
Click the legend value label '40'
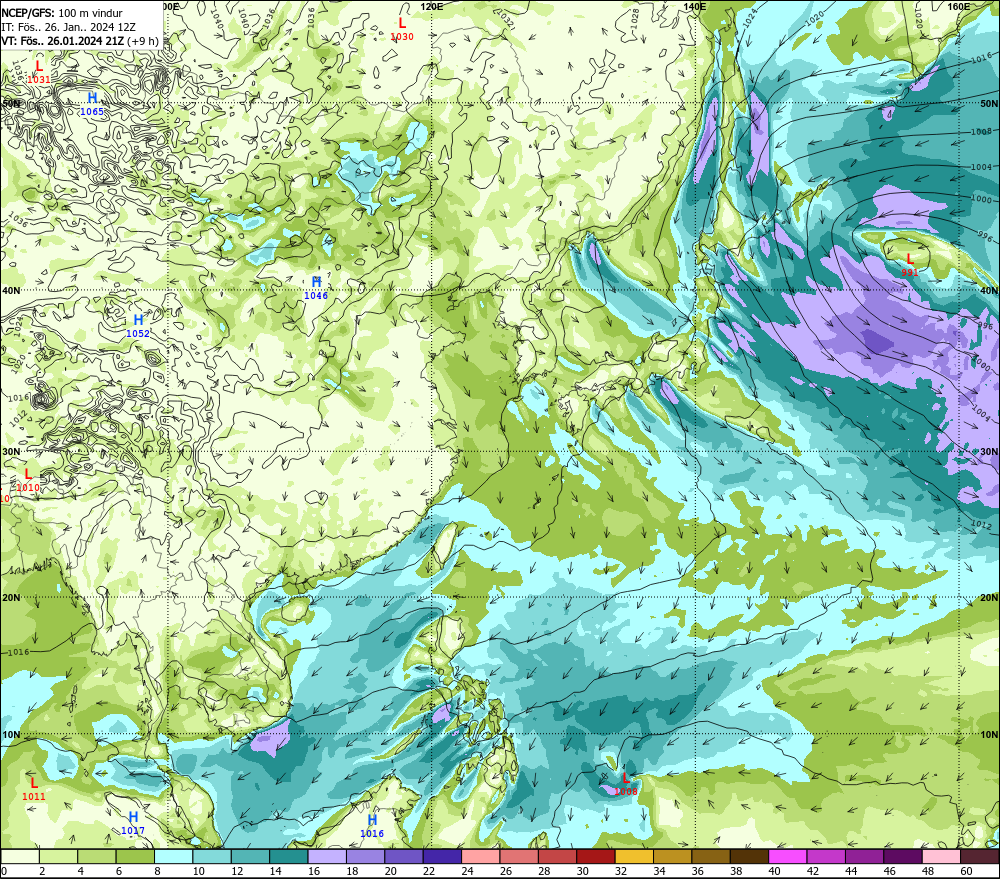pos(774,871)
